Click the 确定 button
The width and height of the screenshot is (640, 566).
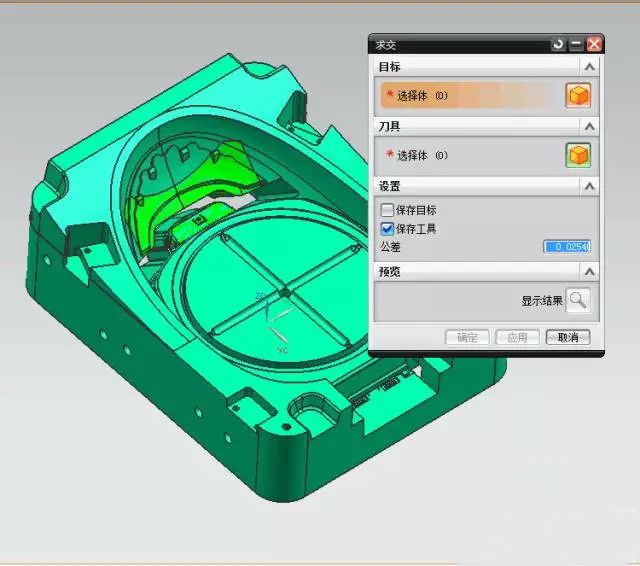pos(467,337)
